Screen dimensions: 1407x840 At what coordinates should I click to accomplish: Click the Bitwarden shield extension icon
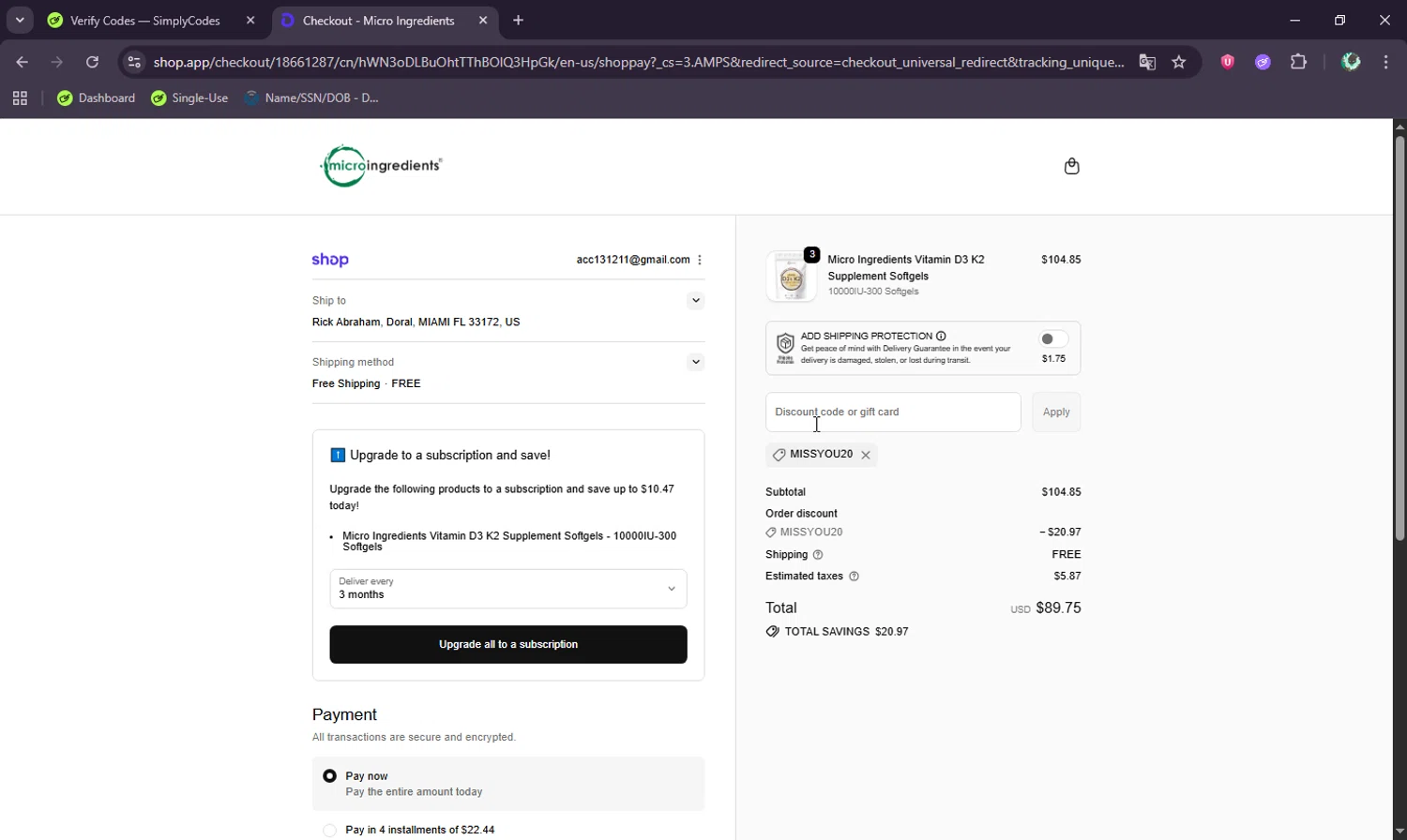(1227, 62)
